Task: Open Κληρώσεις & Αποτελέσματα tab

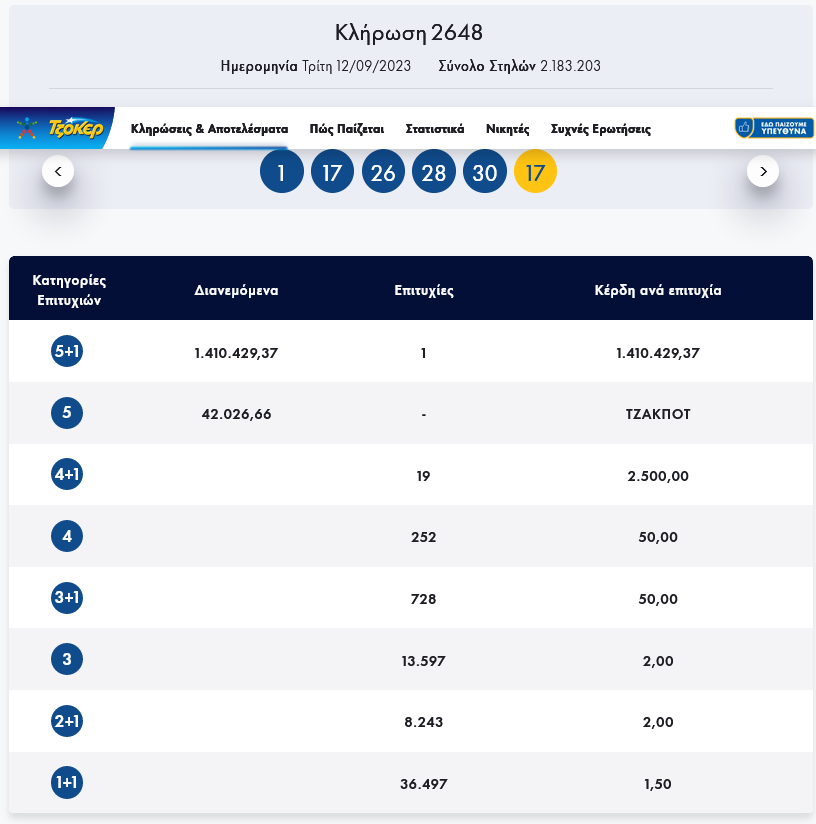Action: tap(209, 129)
